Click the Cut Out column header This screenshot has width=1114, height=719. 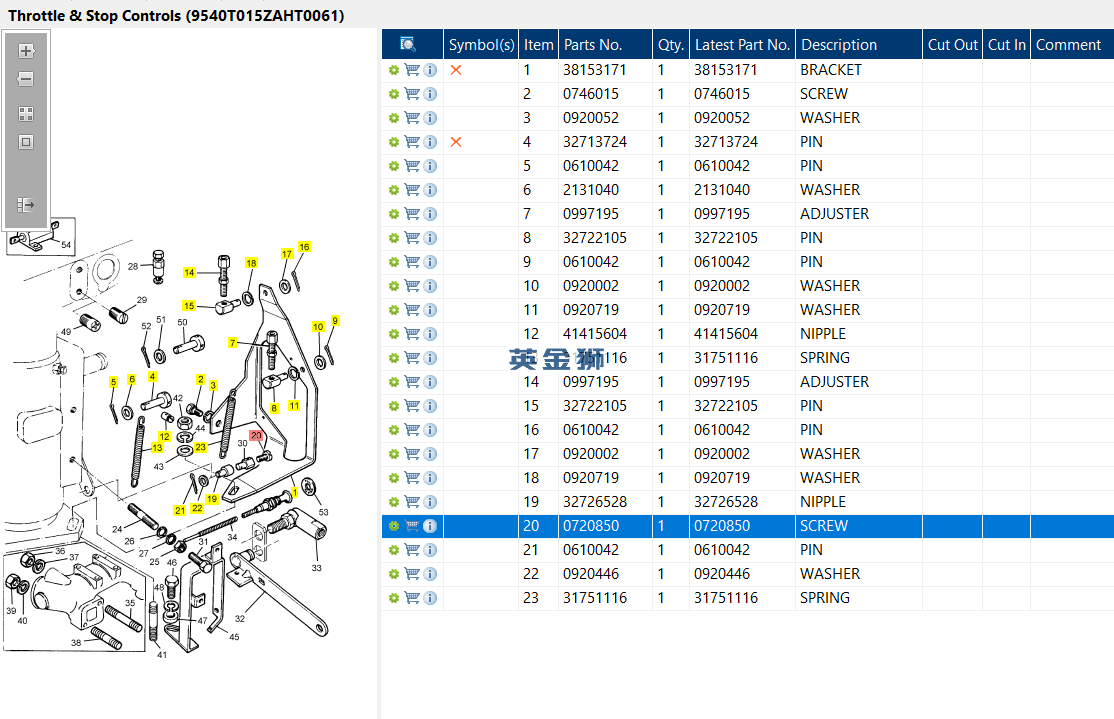(953, 45)
